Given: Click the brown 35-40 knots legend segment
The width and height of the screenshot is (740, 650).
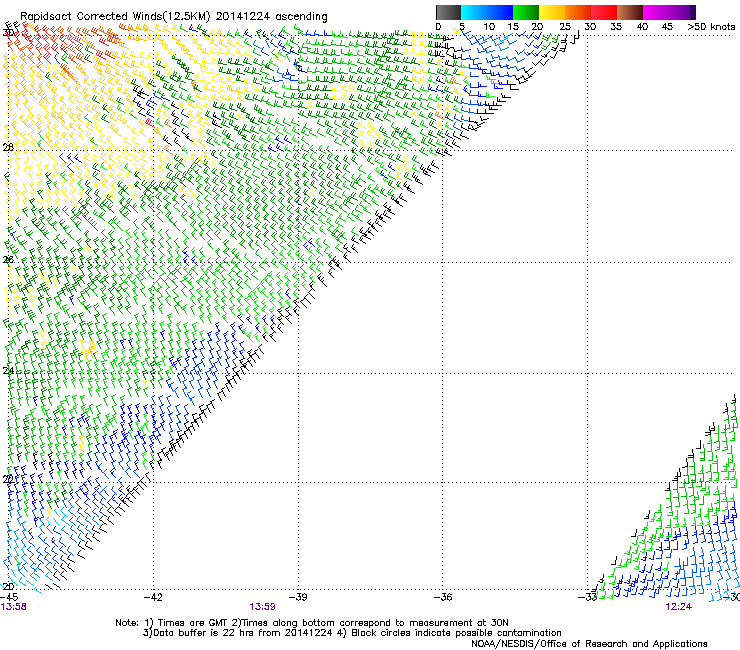Looking at the screenshot, I should (x=630, y=12).
